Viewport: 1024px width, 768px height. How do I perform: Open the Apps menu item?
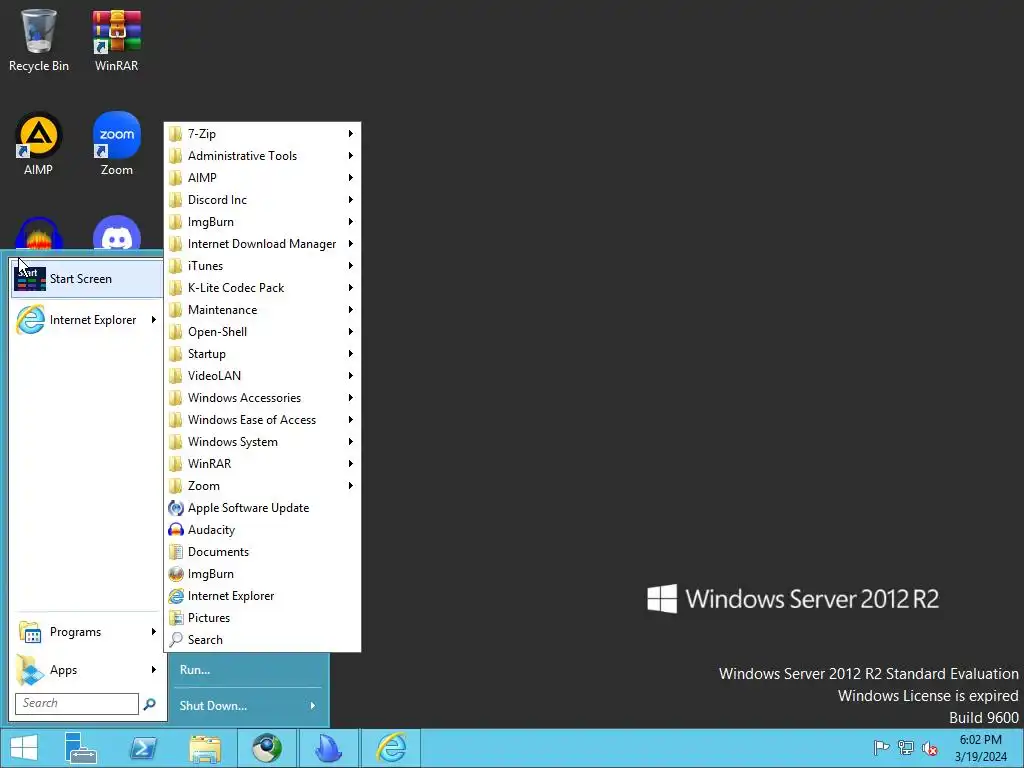87,670
